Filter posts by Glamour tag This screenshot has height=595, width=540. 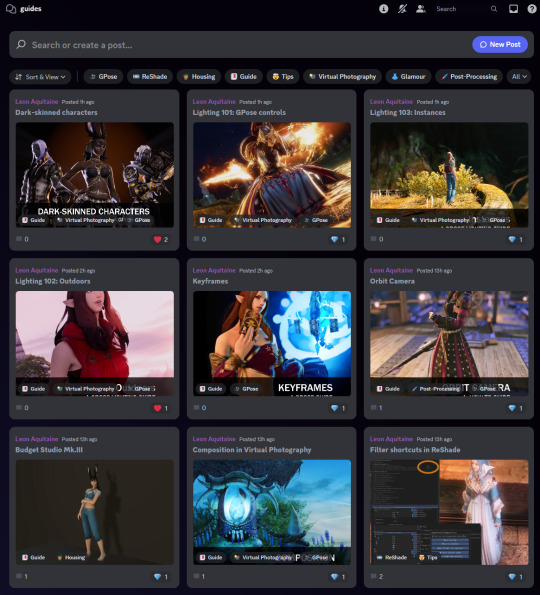click(x=408, y=77)
